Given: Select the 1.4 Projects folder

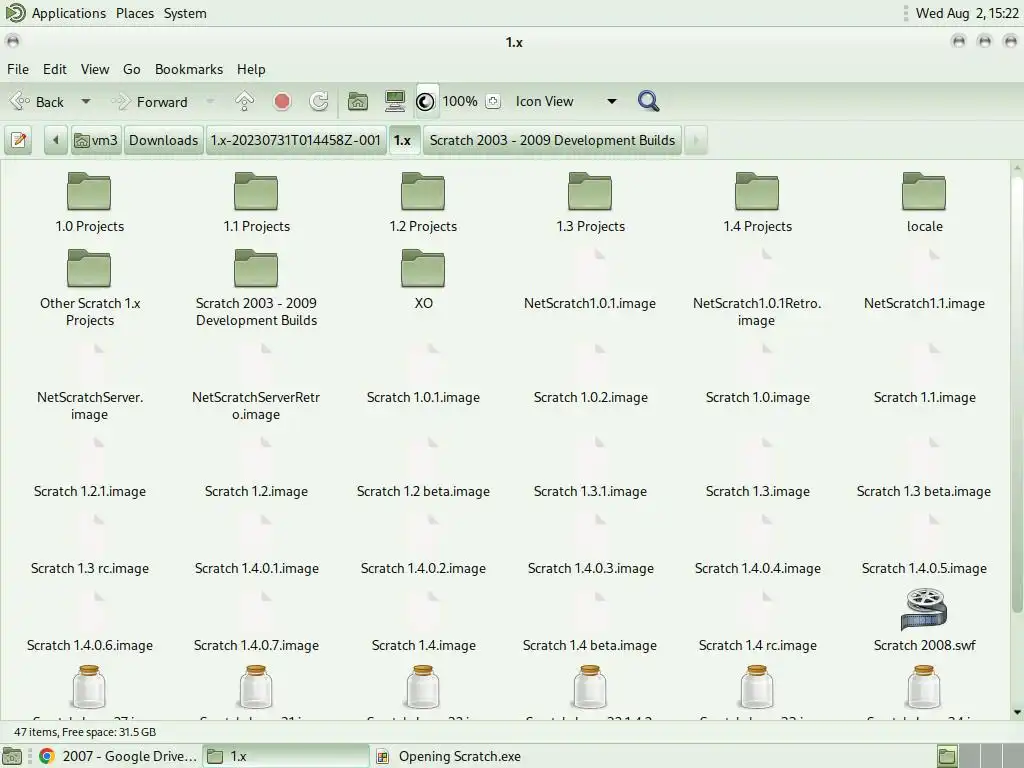Looking at the screenshot, I should coord(757,191).
